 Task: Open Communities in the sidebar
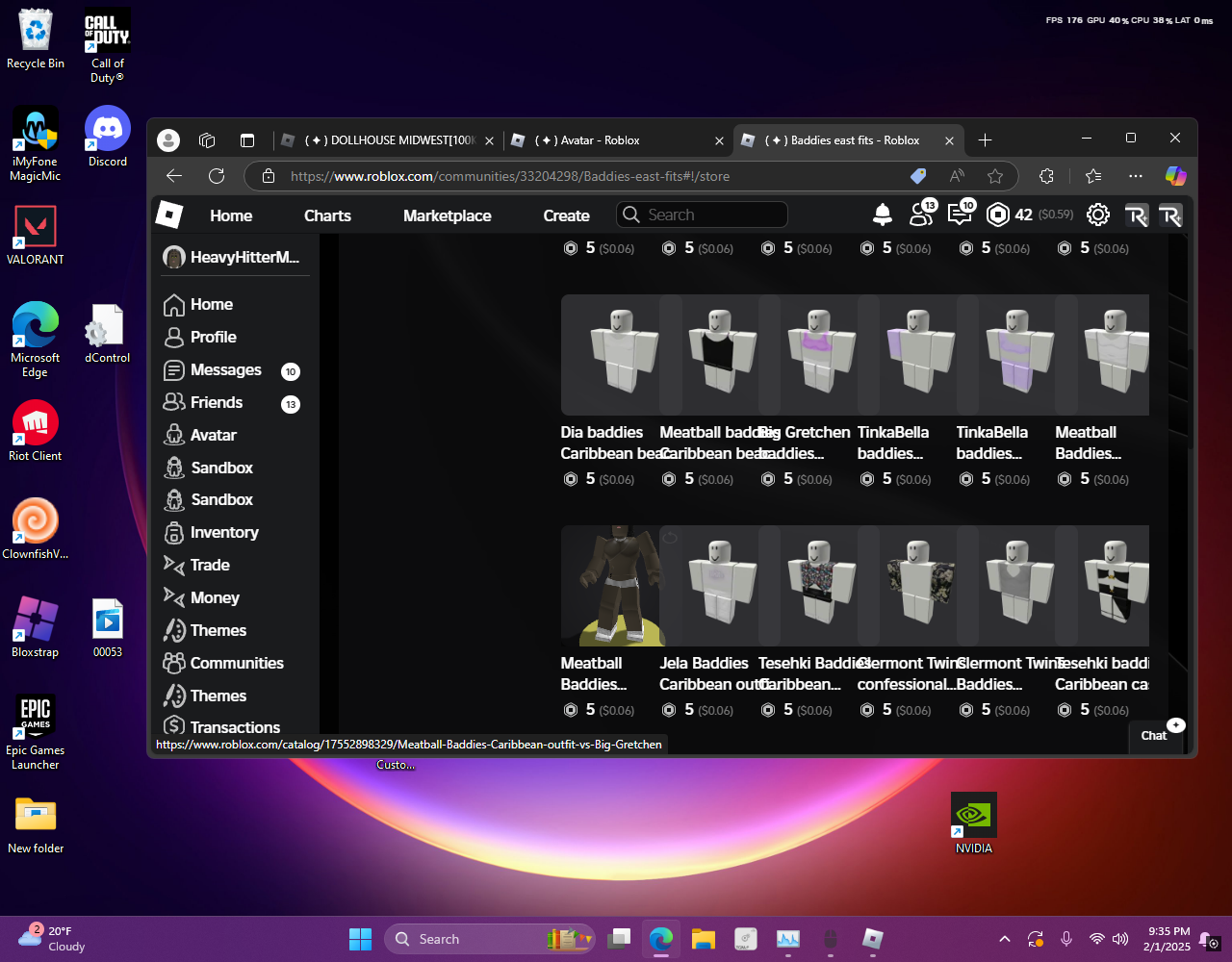(237, 663)
